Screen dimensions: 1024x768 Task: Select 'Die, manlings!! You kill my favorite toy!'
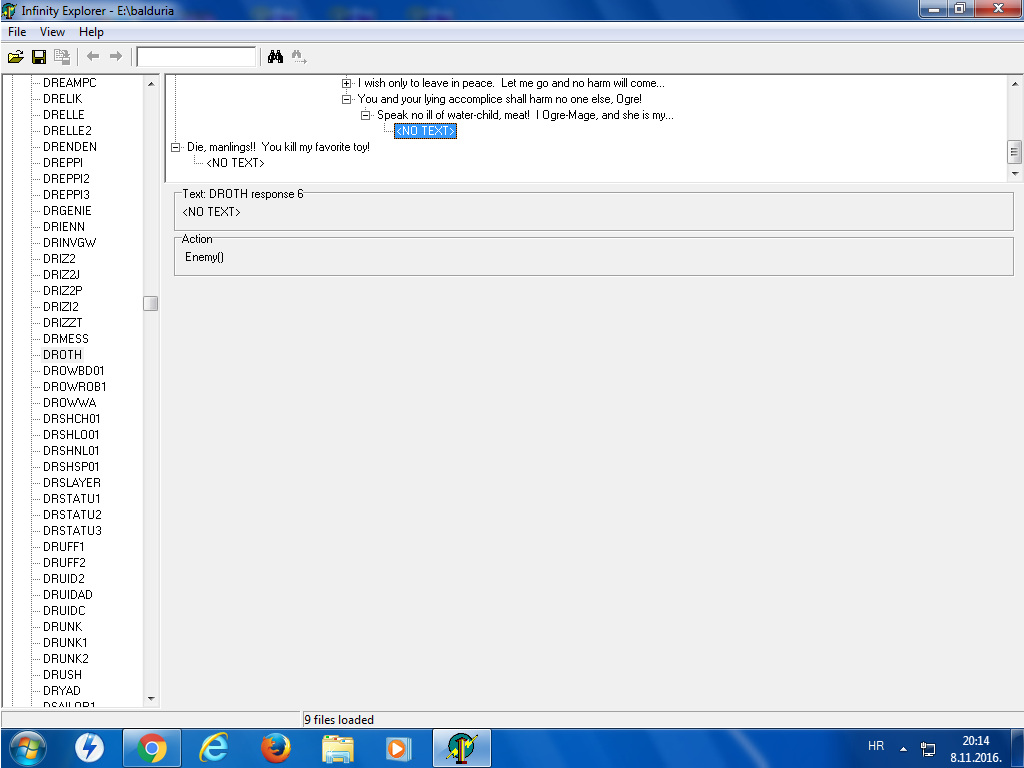click(278, 147)
